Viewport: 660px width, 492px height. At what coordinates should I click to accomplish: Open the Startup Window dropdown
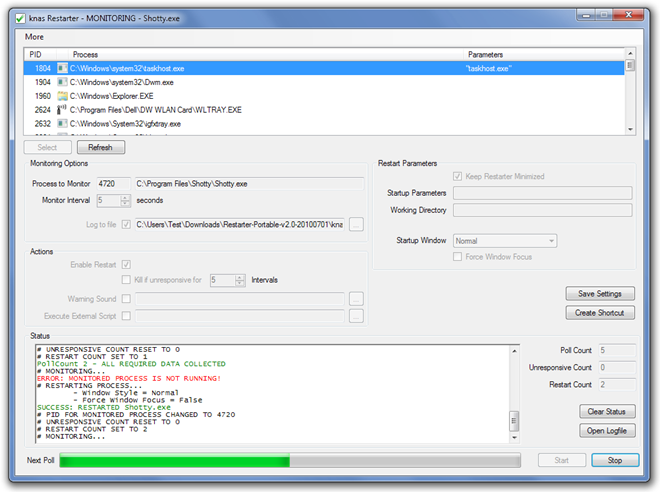pyautogui.click(x=505, y=241)
